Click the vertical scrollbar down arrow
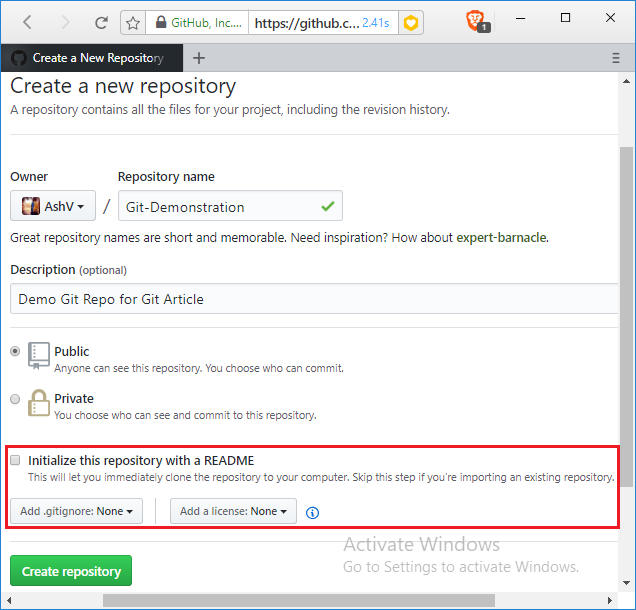Viewport: 636px width, 610px height. coord(627,583)
